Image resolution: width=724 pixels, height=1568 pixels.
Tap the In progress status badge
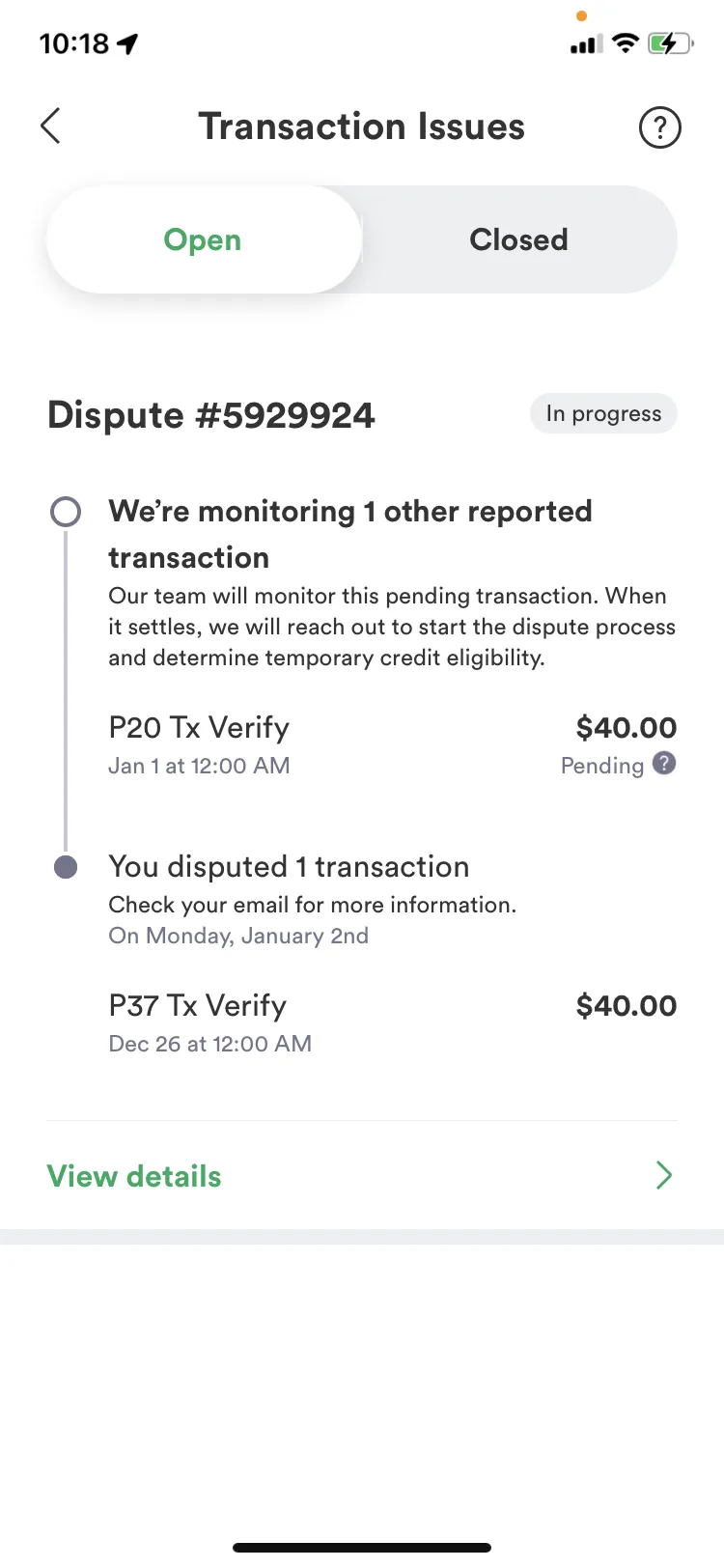pos(603,414)
